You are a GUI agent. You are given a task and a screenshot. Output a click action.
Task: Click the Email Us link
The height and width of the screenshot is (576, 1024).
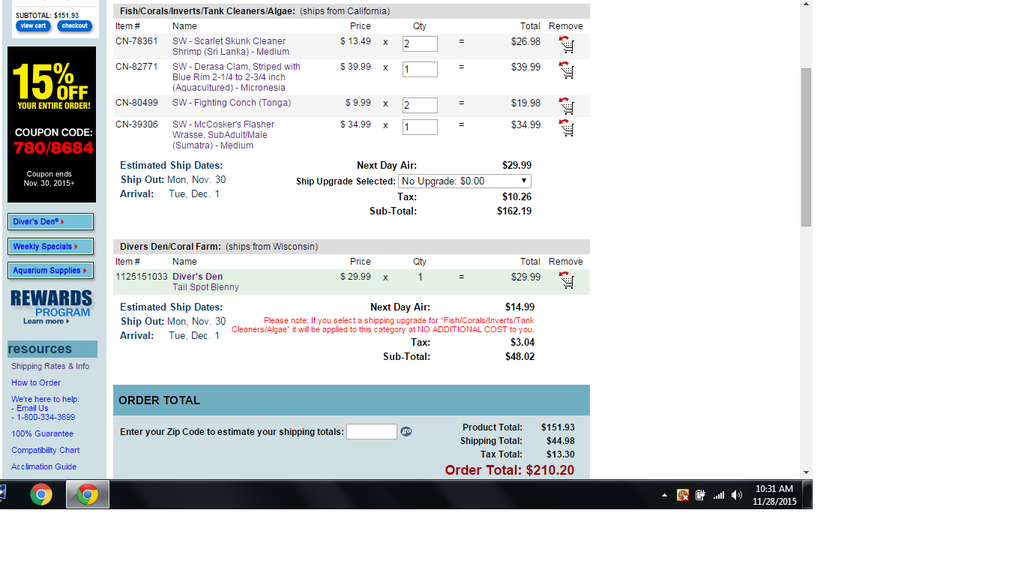tap(33, 408)
